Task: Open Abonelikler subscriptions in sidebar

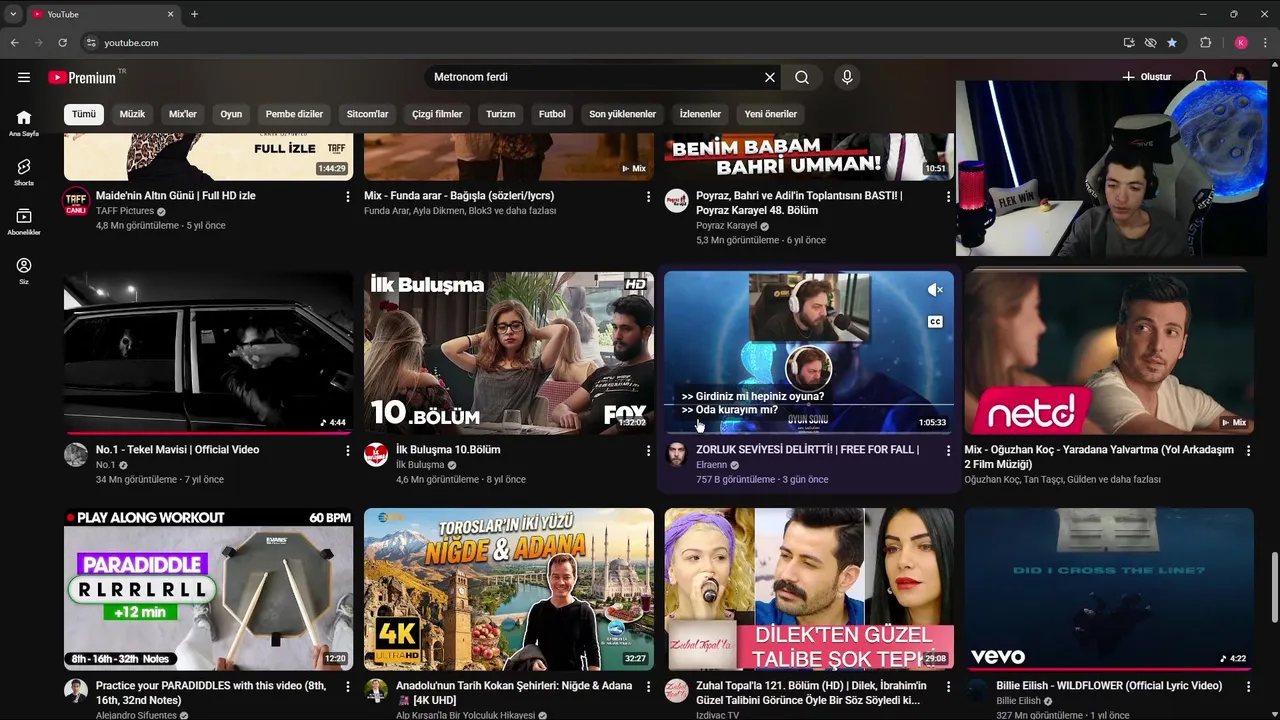Action: click(24, 222)
